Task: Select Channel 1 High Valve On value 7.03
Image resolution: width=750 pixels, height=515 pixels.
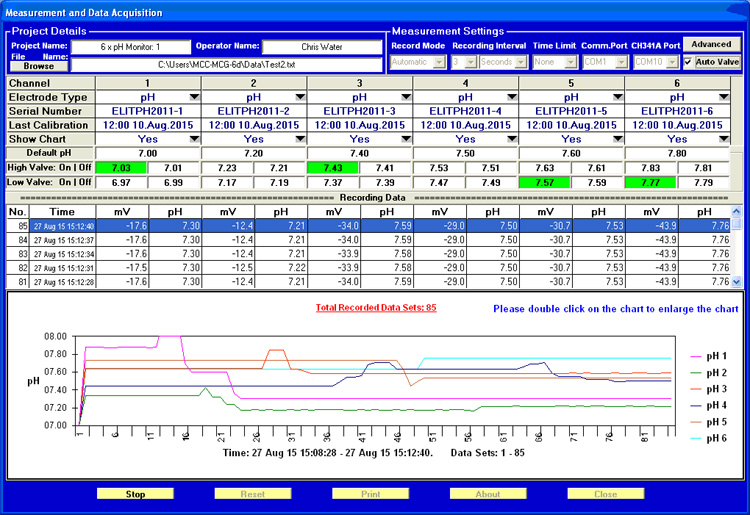Action: coord(121,168)
